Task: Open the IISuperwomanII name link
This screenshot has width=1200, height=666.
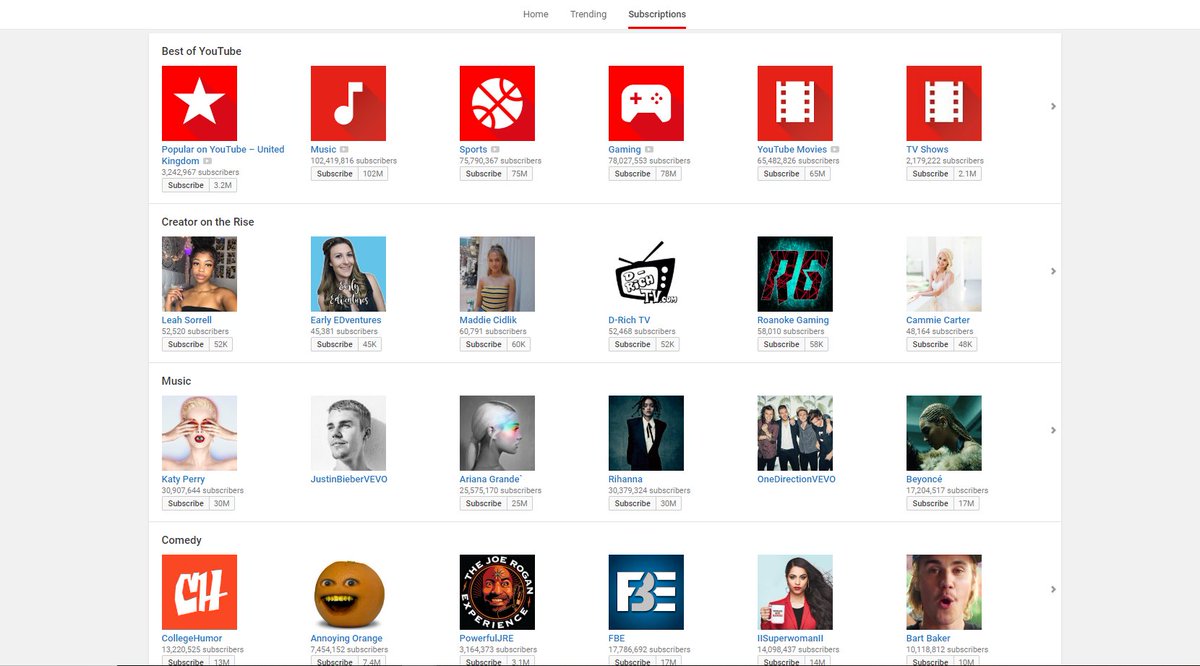Action: [790, 638]
